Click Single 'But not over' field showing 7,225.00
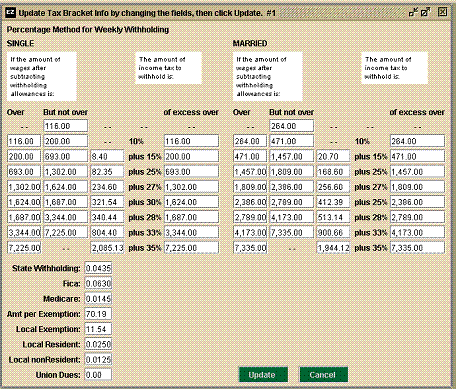Image resolution: width=456 pixels, height=389 pixels. (x=65, y=232)
